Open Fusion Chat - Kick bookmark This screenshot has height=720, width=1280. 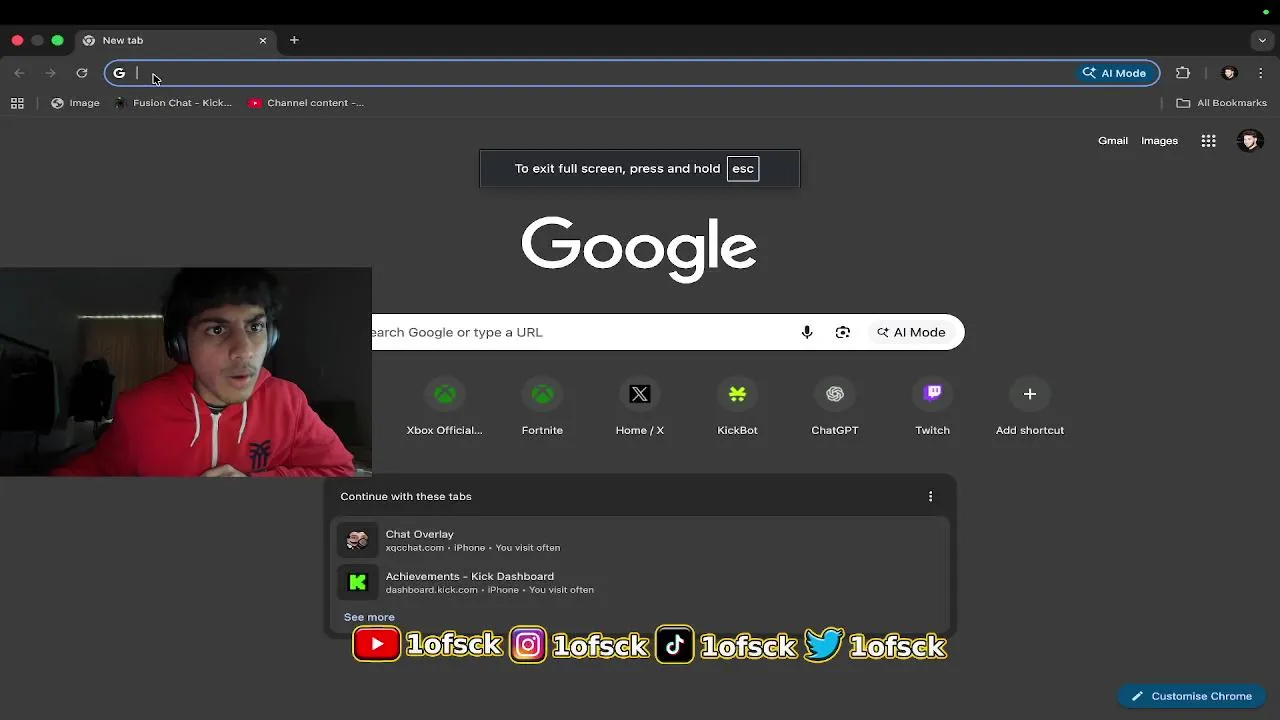coord(173,103)
